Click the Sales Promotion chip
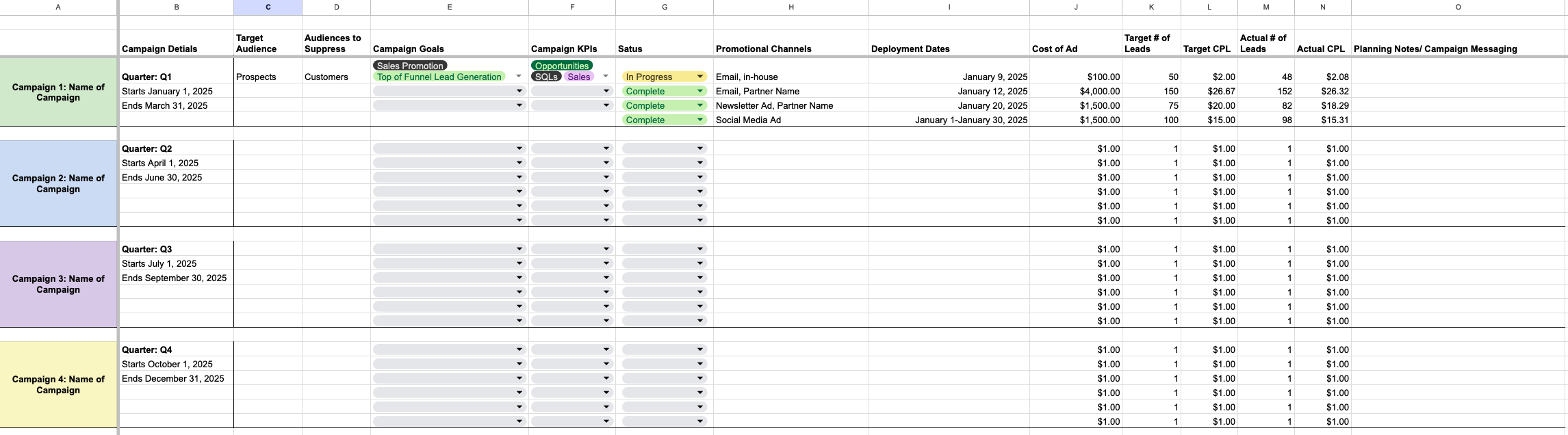The image size is (1568, 435). point(410,66)
